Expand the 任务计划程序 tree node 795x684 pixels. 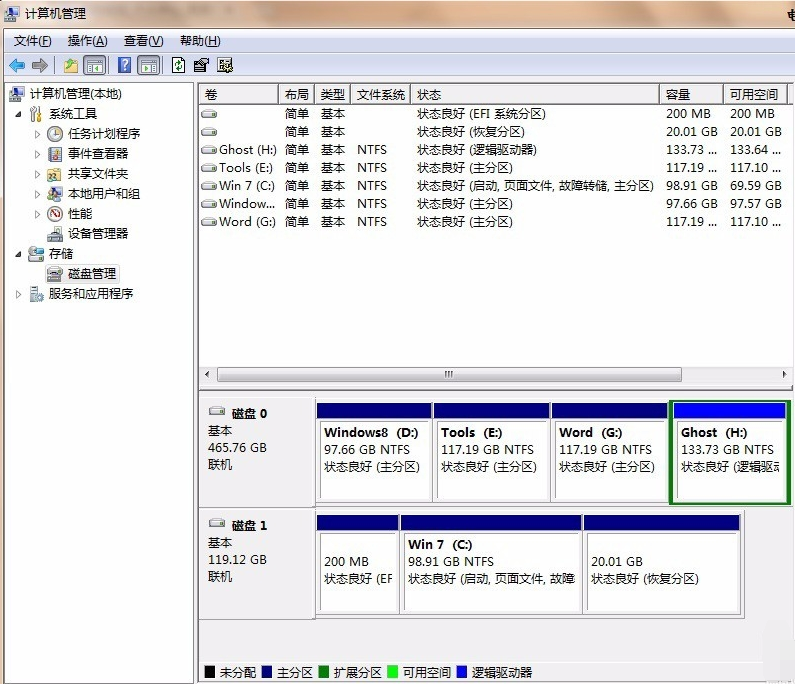point(38,133)
